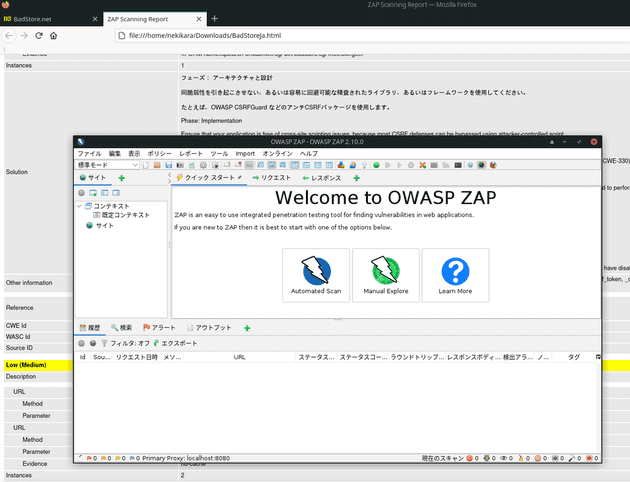Open the ヘルプ menu
The image size is (630, 482).
tap(309, 154)
